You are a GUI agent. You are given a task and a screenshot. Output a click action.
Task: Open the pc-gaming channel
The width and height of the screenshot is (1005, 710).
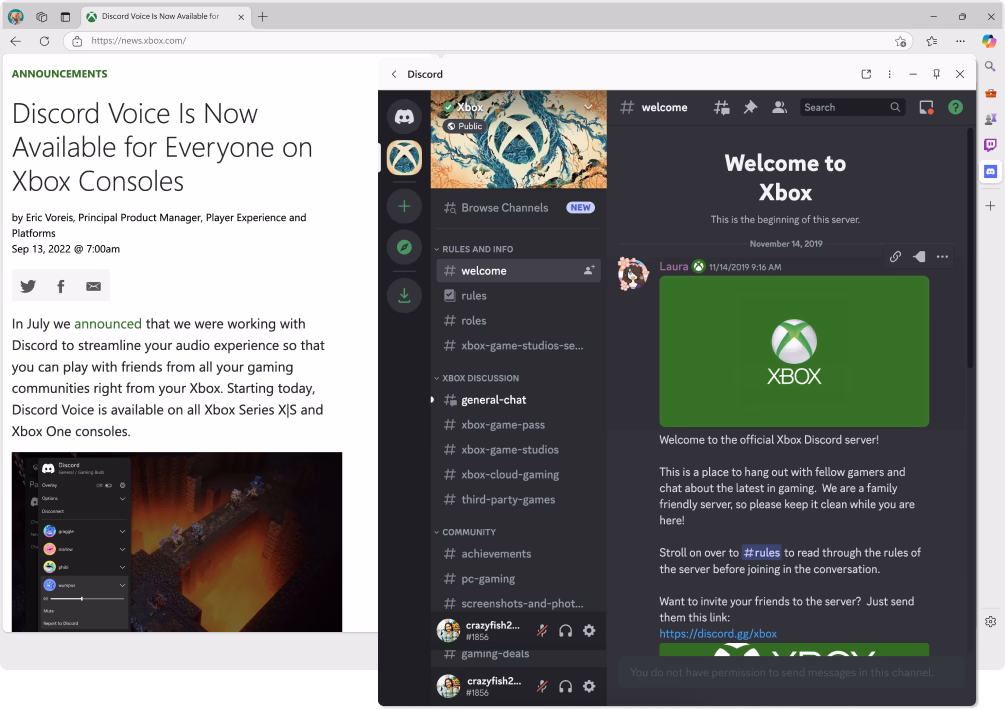tap(519, 579)
